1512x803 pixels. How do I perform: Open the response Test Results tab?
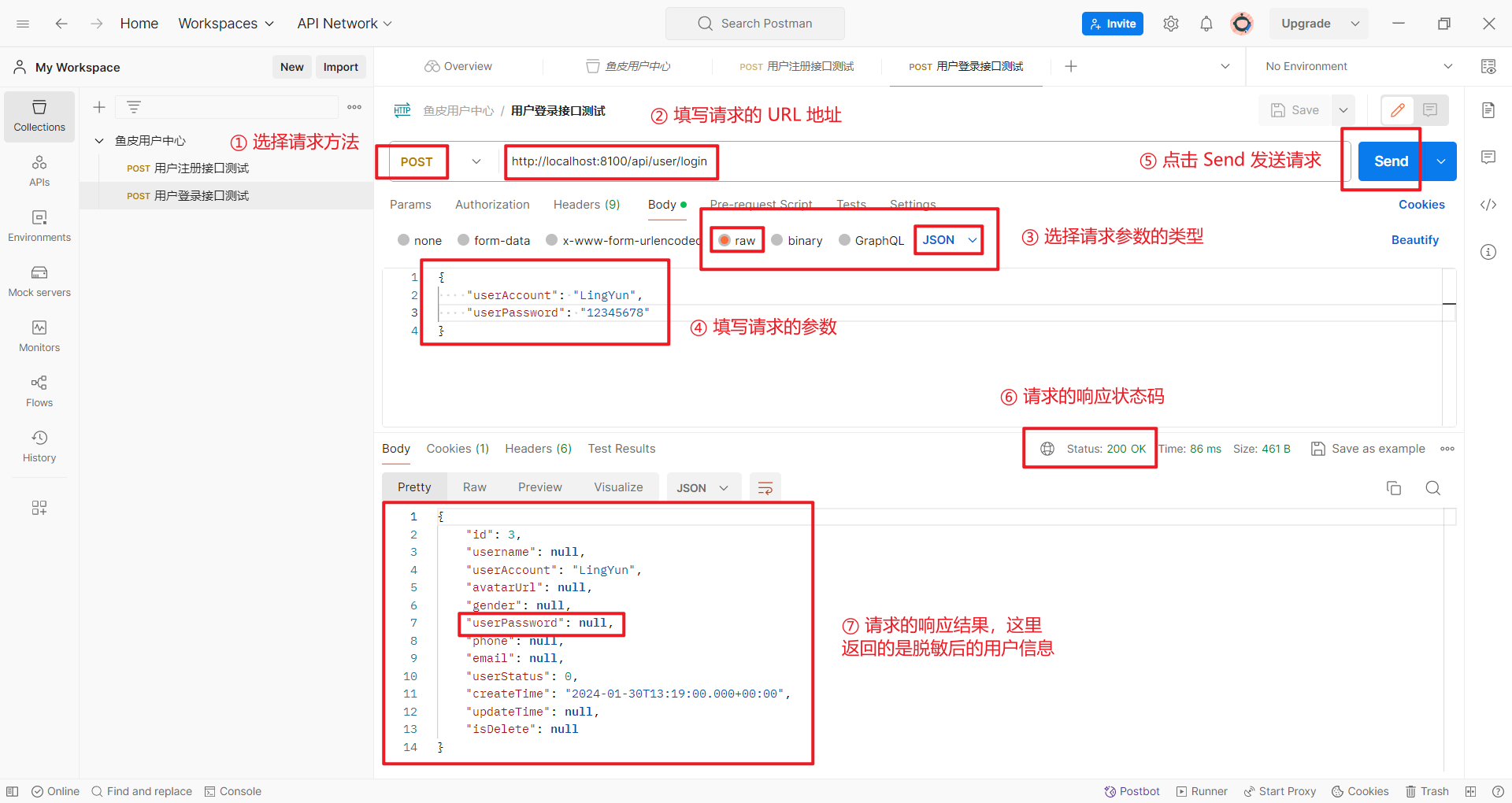pos(621,449)
